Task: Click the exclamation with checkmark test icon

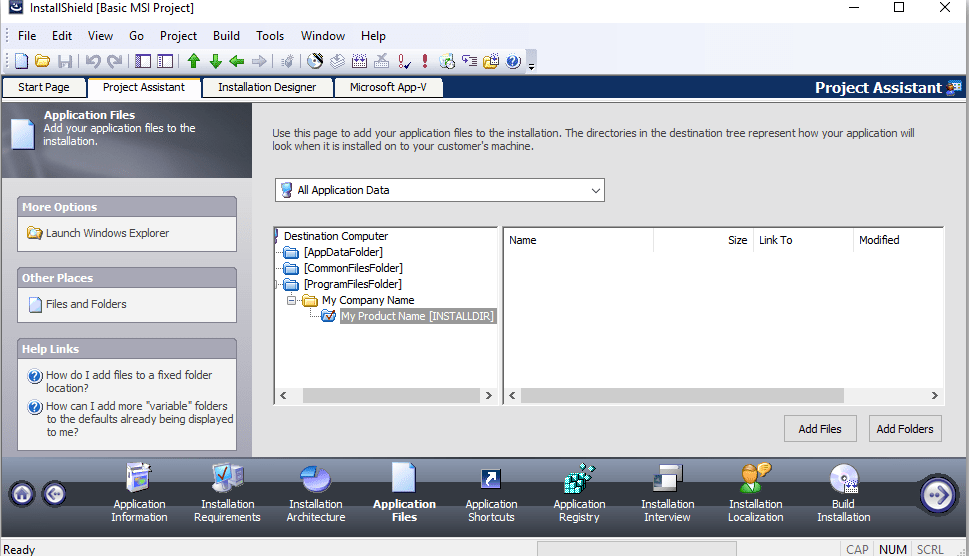Action: (404, 61)
